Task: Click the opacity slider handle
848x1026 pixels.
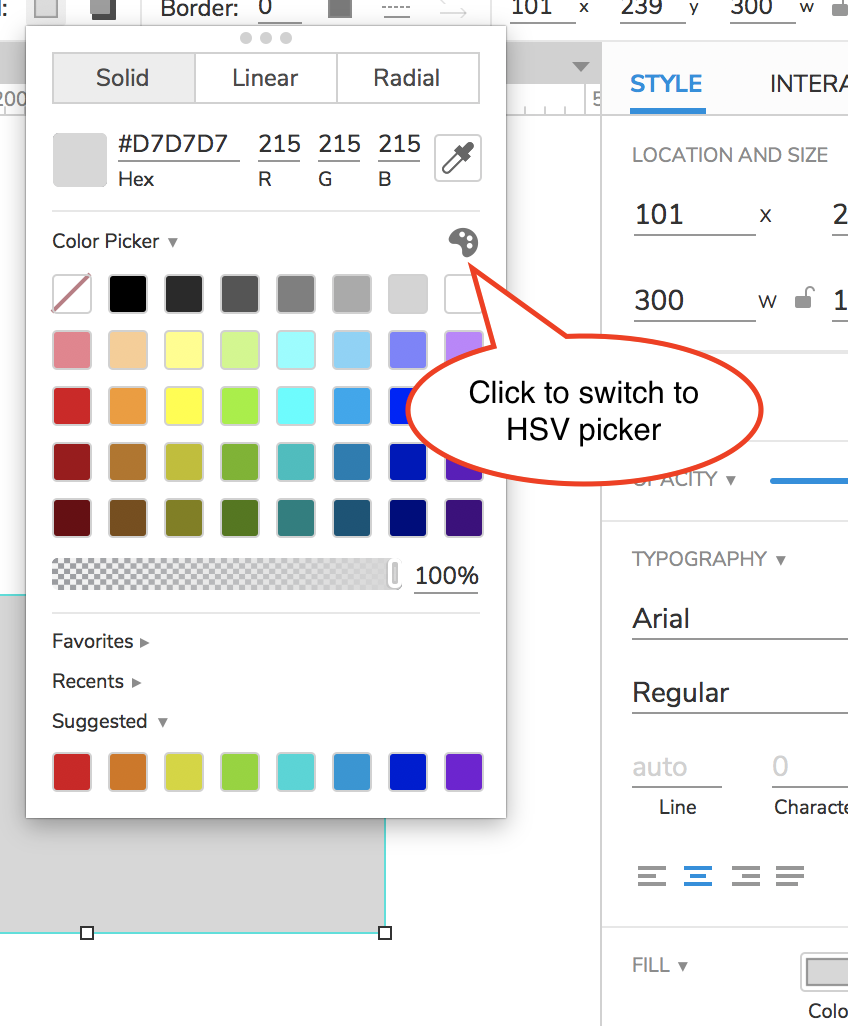Action: [x=394, y=574]
